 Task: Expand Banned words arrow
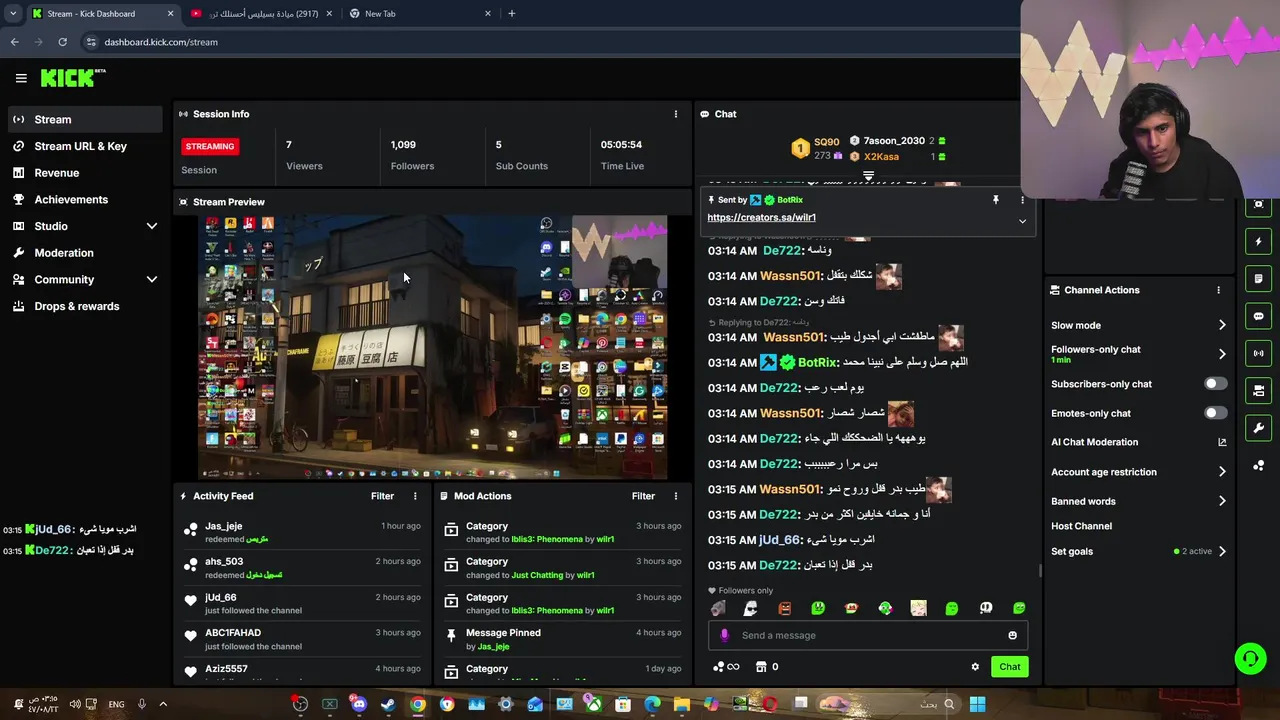pos(1222,501)
